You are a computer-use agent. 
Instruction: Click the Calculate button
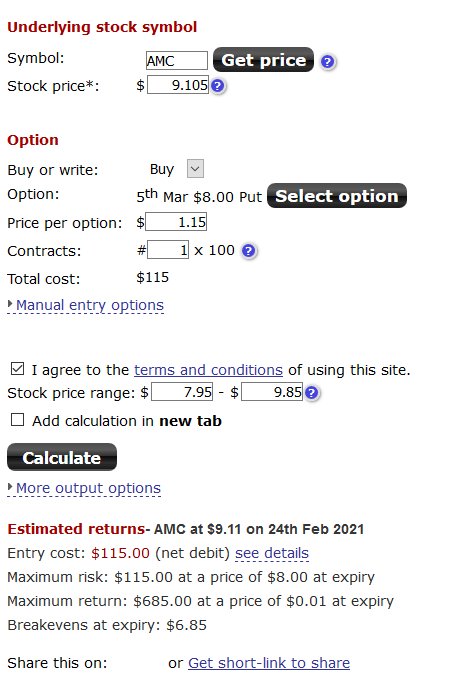[x=62, y=457]
